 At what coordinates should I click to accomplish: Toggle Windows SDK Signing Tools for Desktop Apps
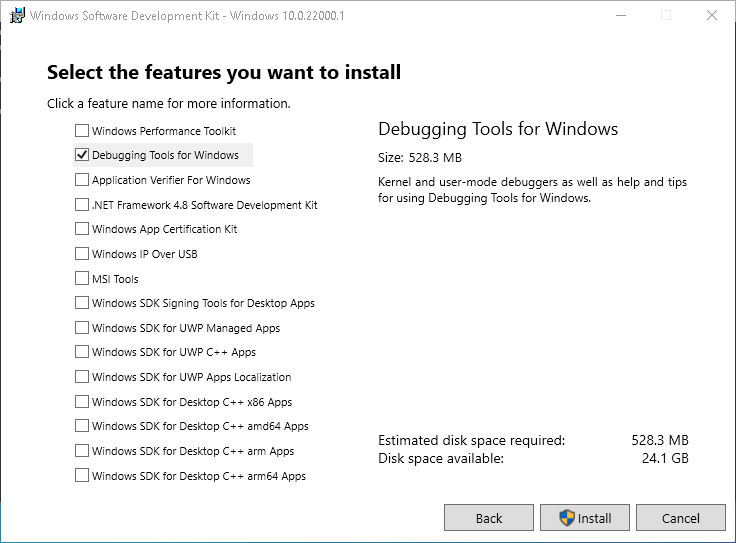[x=82, y=303]
